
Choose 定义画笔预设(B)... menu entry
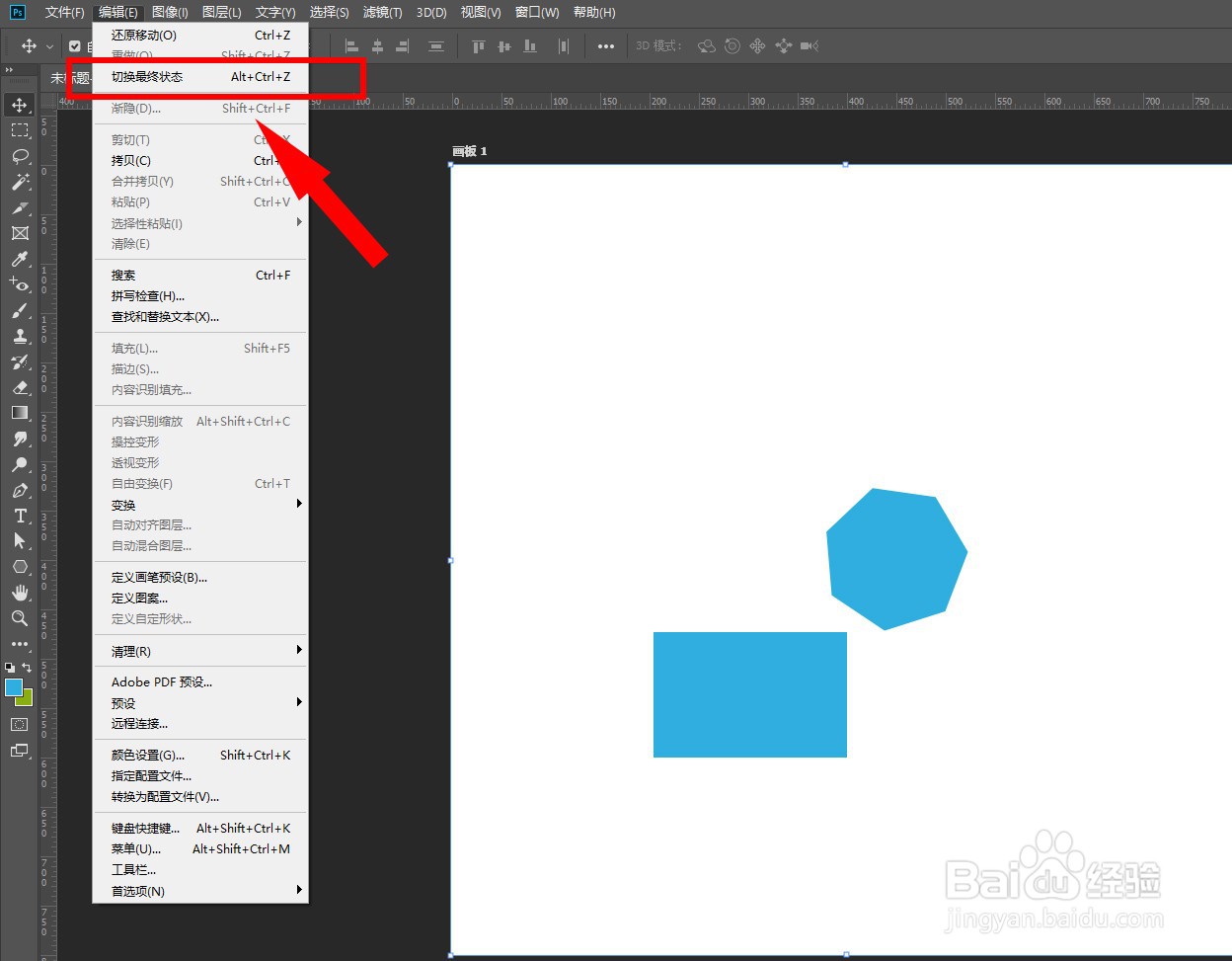(x=200, y=578)
